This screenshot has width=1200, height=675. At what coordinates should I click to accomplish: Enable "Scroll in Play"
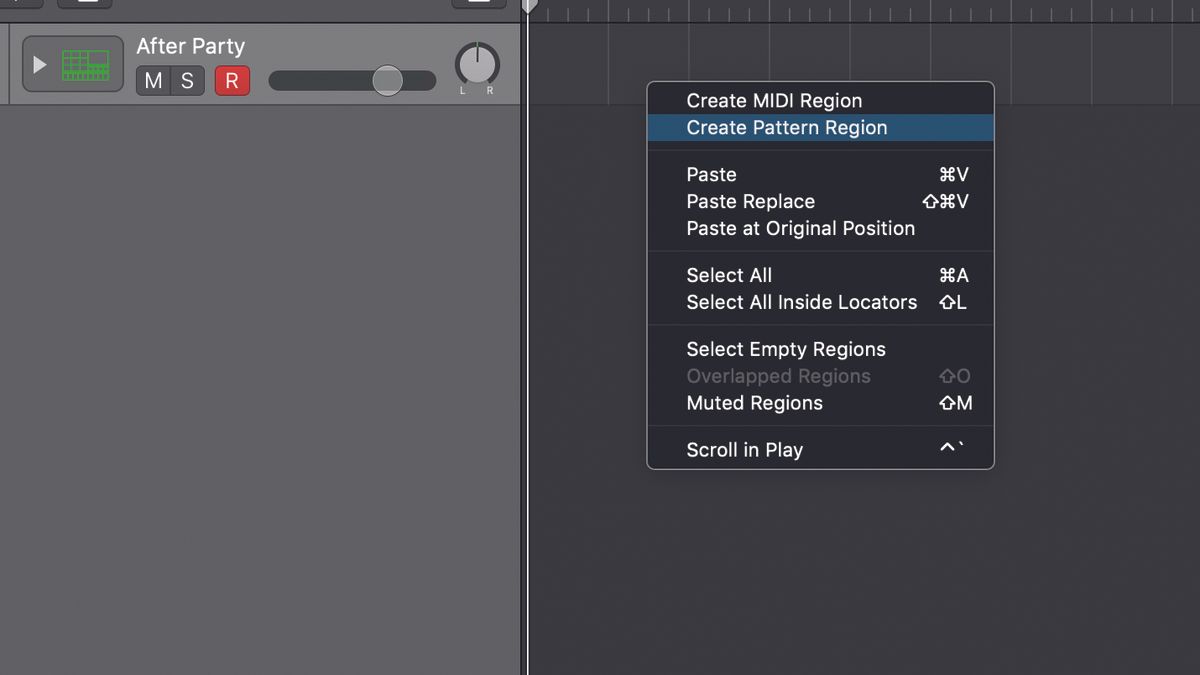click(744, 449)
